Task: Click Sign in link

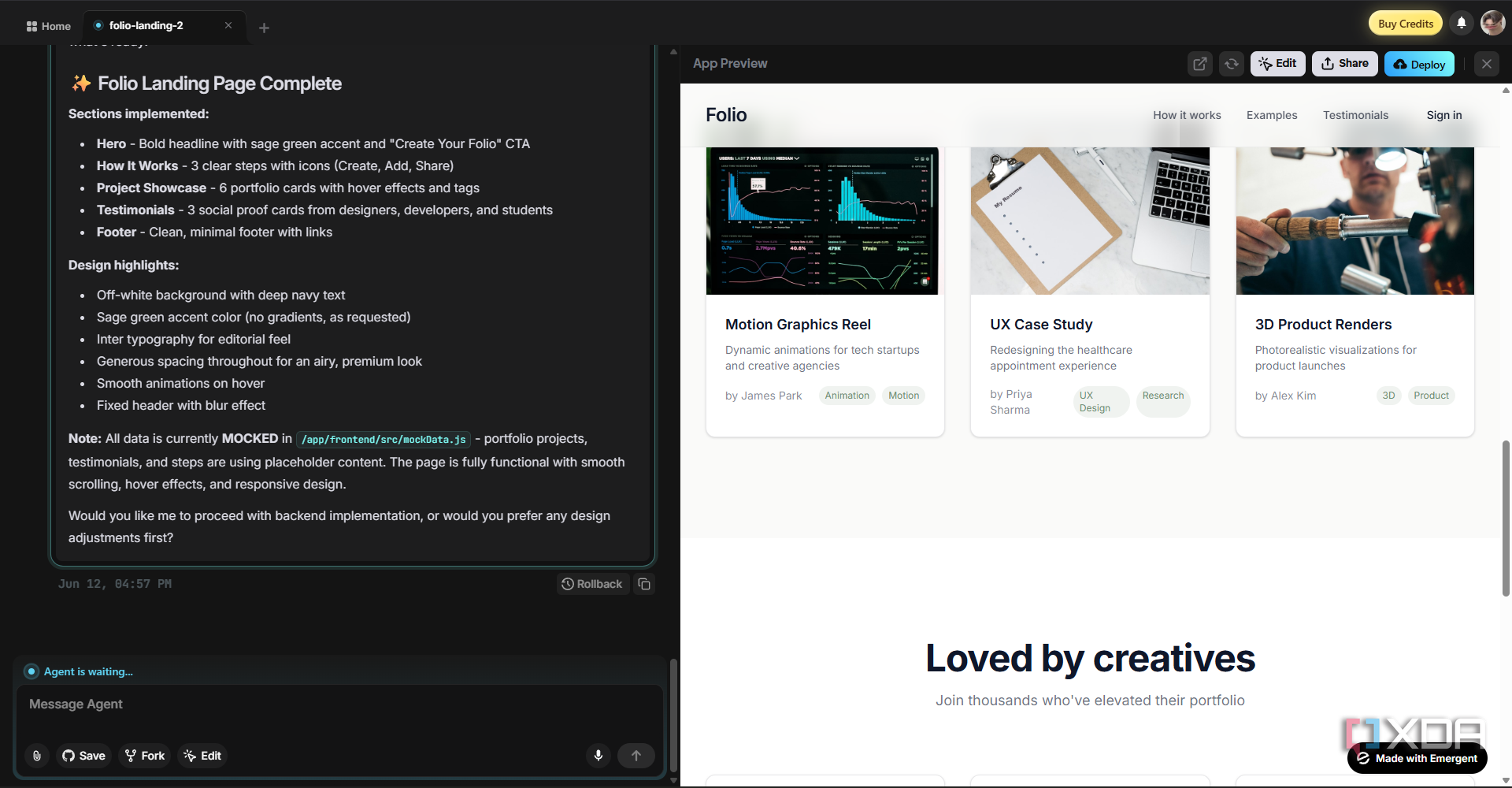Action: pos(1444,115)
